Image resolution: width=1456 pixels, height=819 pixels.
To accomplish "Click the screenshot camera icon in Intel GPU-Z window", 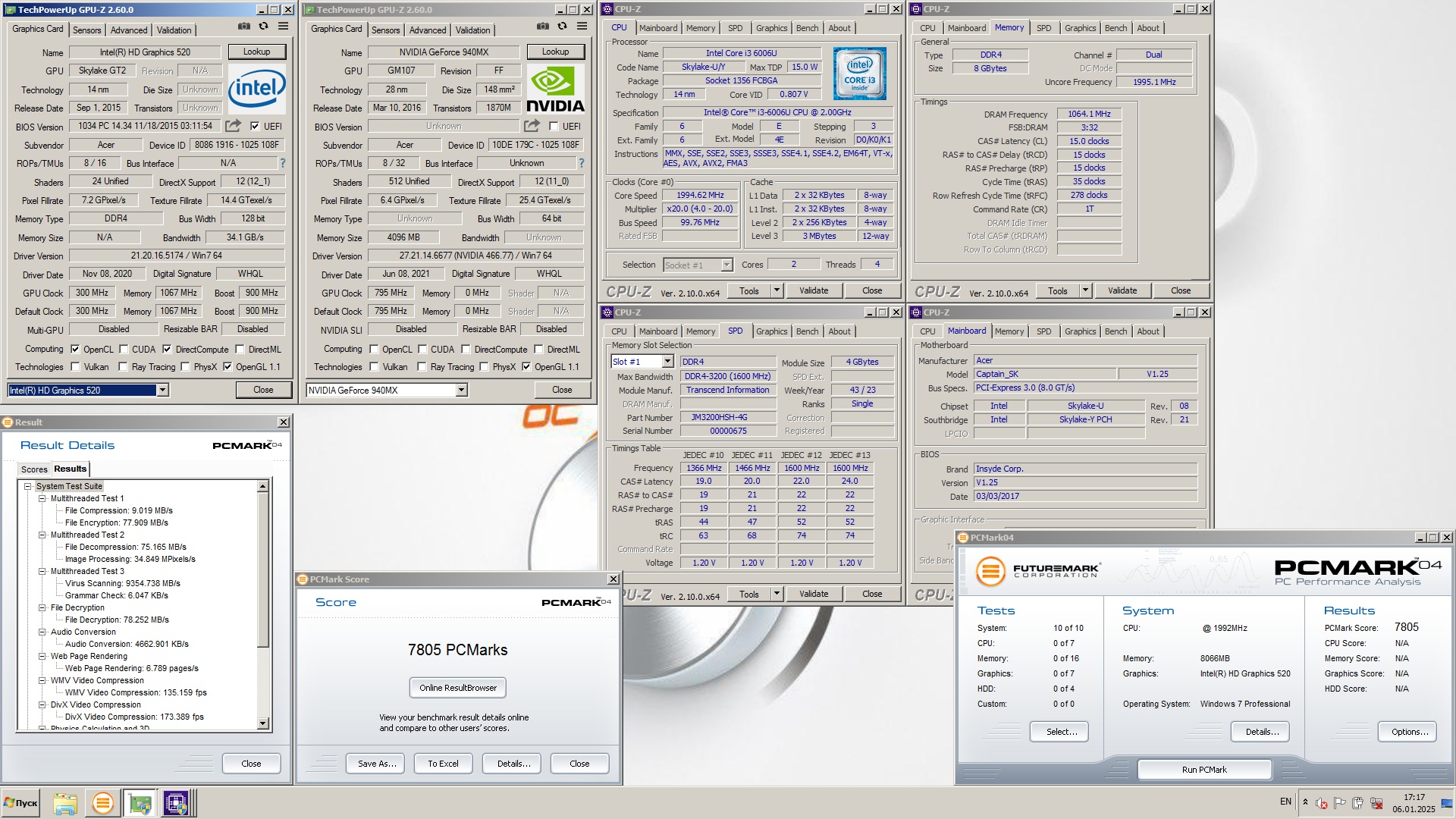I will click(x=243, y=26).
